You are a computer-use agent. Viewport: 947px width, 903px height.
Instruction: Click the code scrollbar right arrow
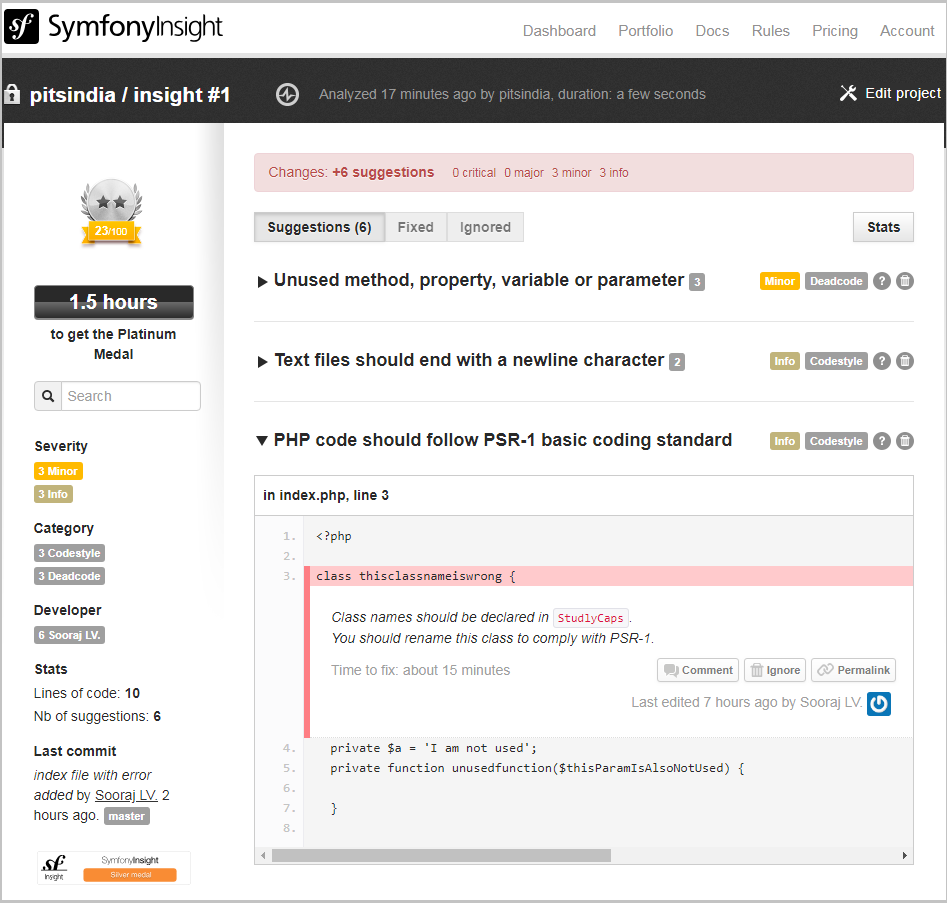click(x=905, y=855)
